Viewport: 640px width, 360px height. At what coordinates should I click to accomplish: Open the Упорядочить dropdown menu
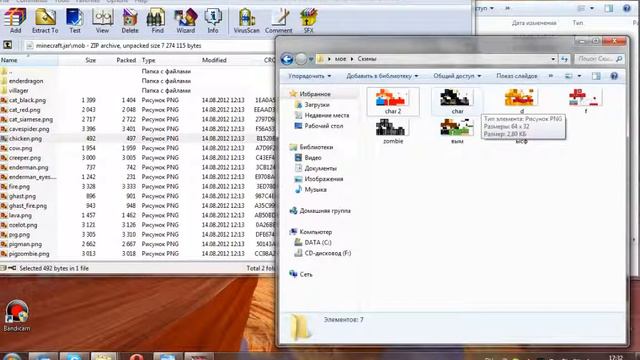tap(309, 76)
